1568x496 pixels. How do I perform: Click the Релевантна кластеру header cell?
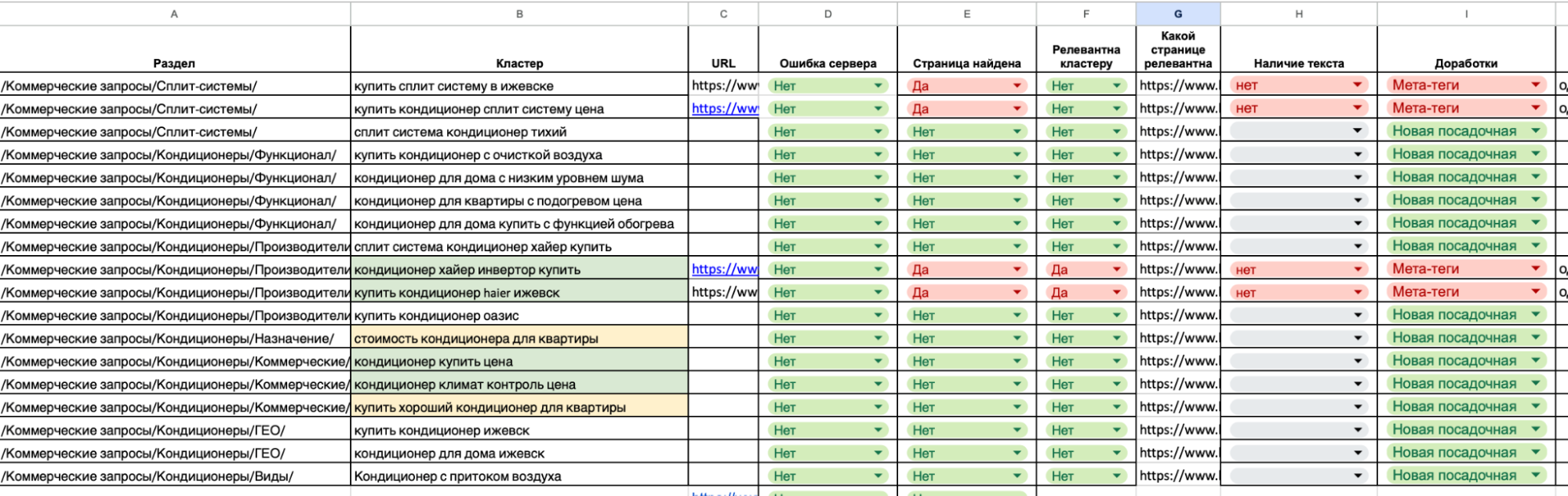1086,49
